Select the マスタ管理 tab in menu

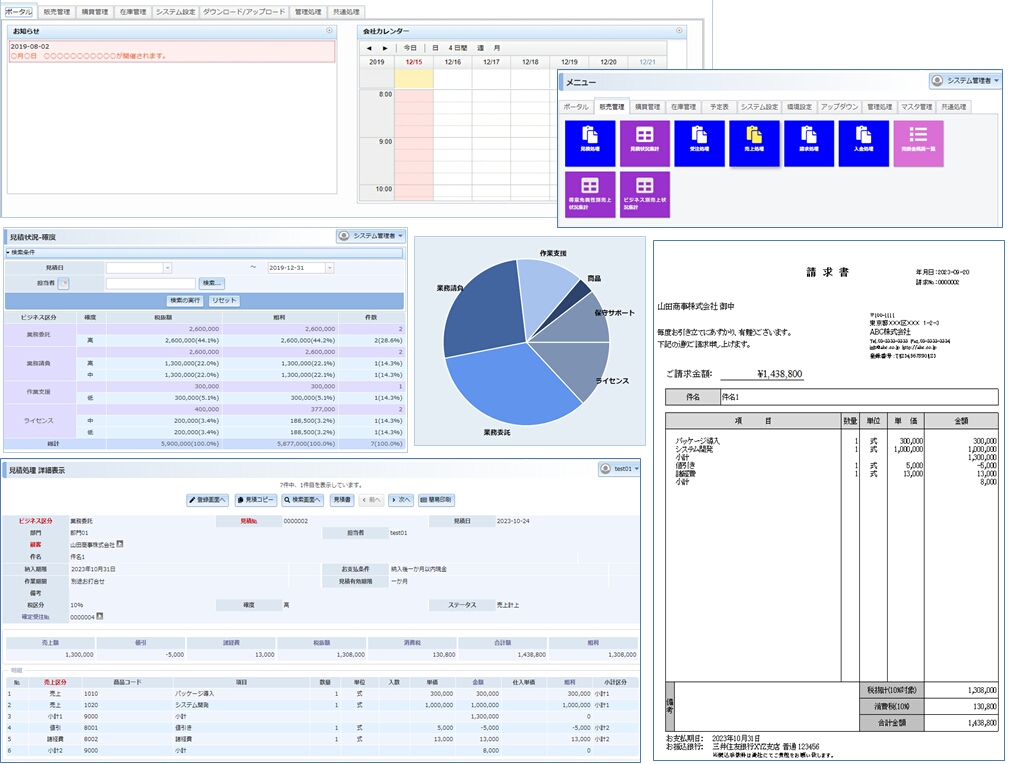[x=916, y=106]
